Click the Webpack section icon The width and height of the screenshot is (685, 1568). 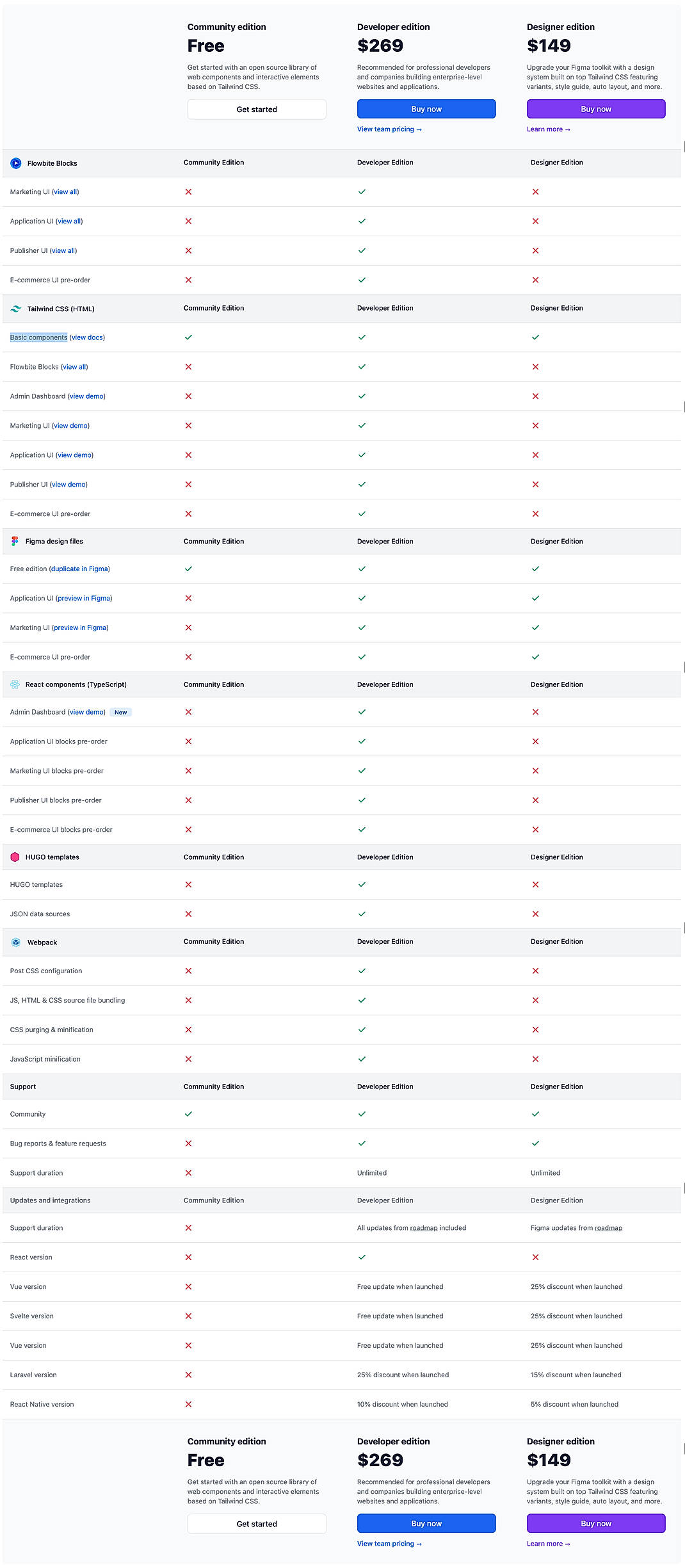(x=15, y=942)
